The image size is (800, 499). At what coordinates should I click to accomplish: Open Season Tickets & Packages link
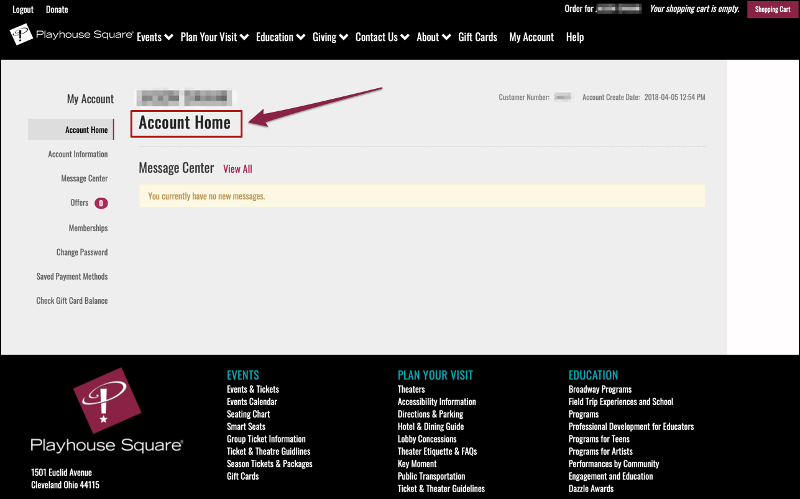(269, 464)
